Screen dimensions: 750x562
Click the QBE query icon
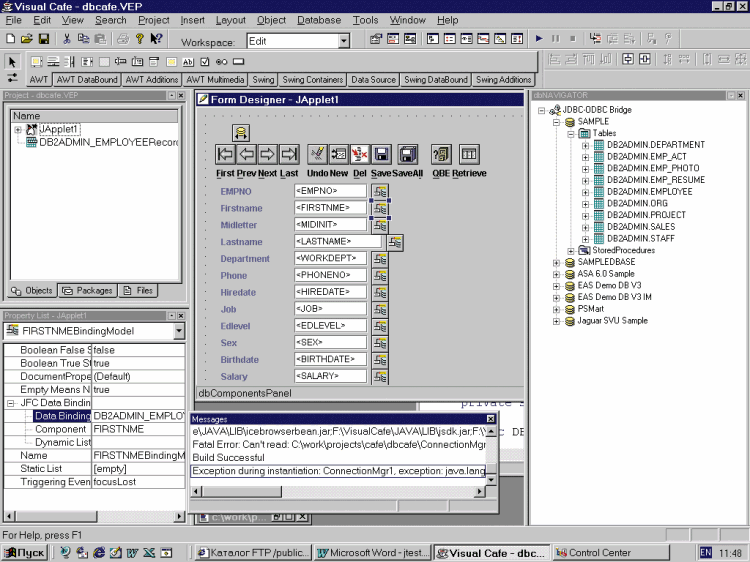click(x=440, y=154)
